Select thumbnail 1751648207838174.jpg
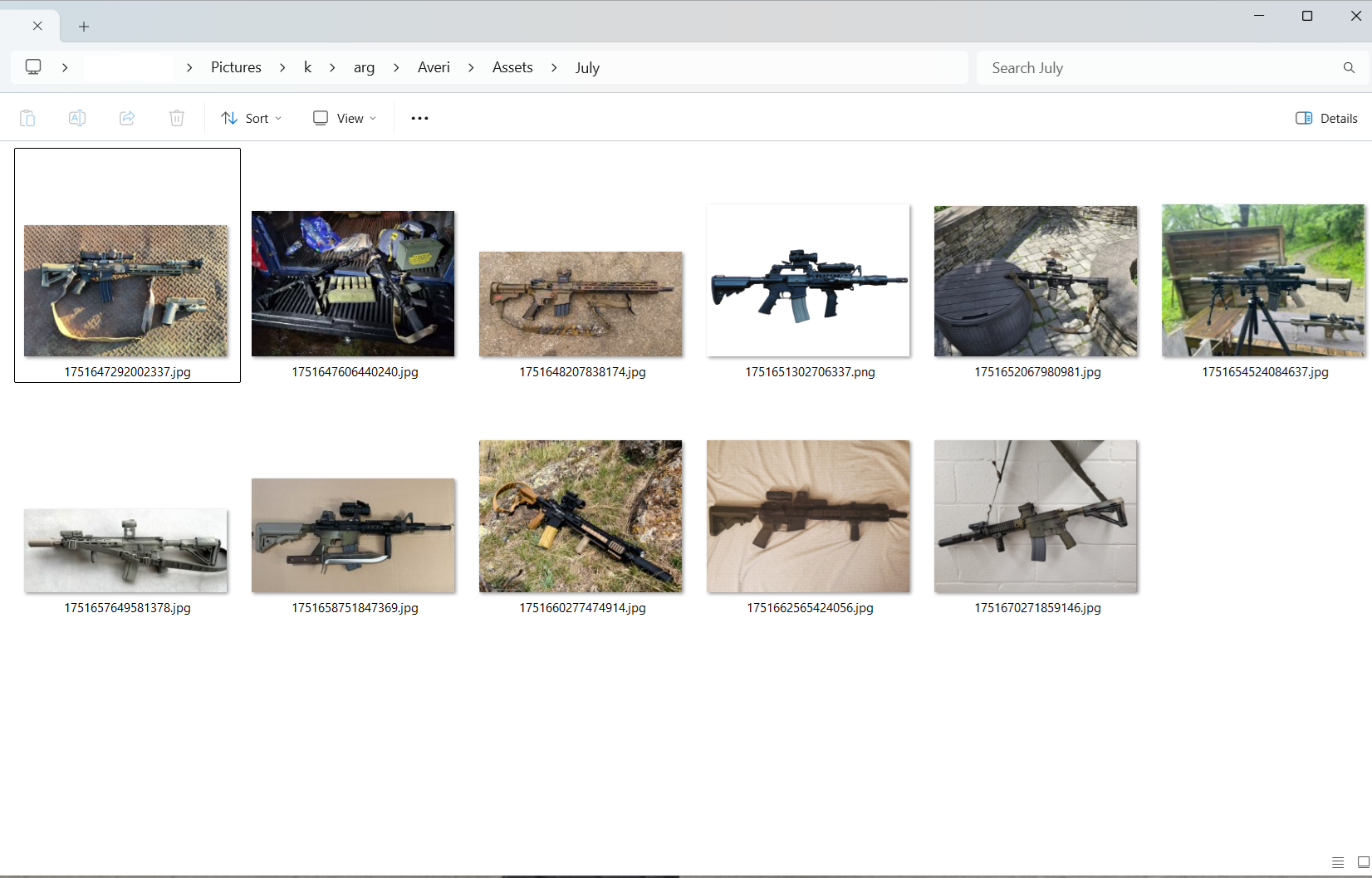The height and width of the screenshot is (878, 1372). (581, 304)
